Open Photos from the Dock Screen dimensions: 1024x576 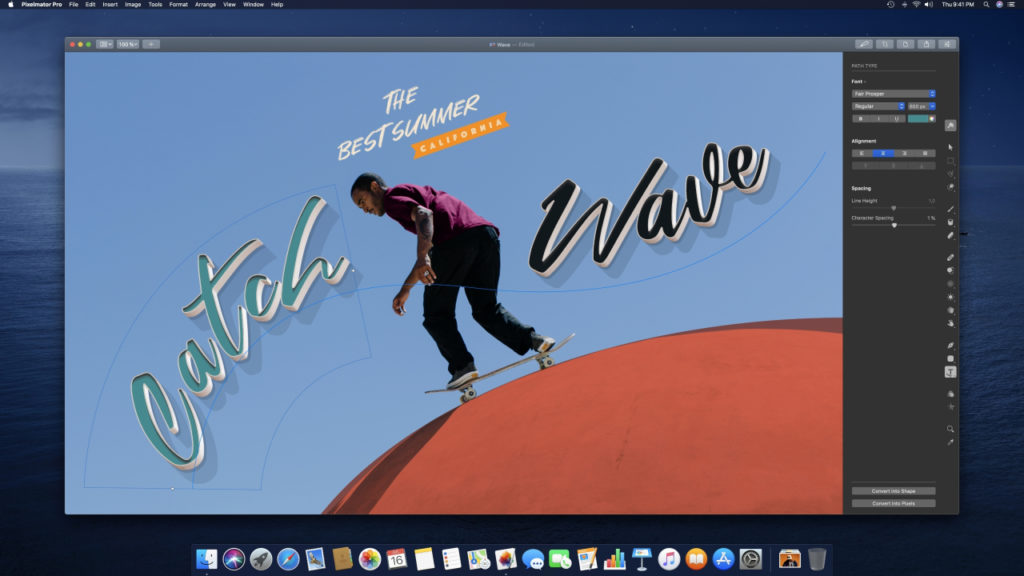pyautogui.click(x=370, y=559)
